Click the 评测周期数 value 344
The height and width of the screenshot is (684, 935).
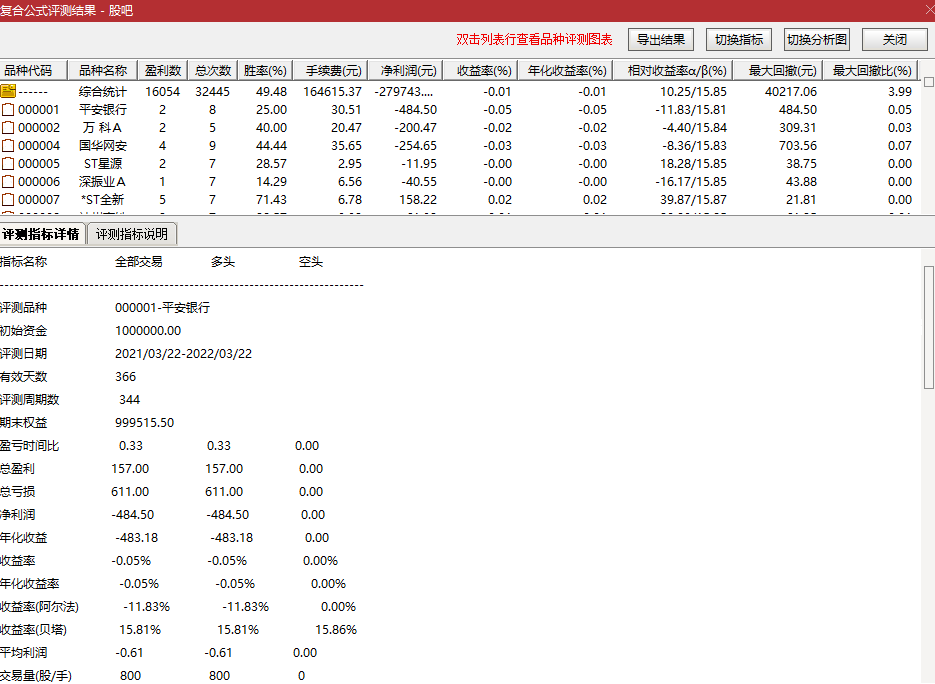(129, 400)
